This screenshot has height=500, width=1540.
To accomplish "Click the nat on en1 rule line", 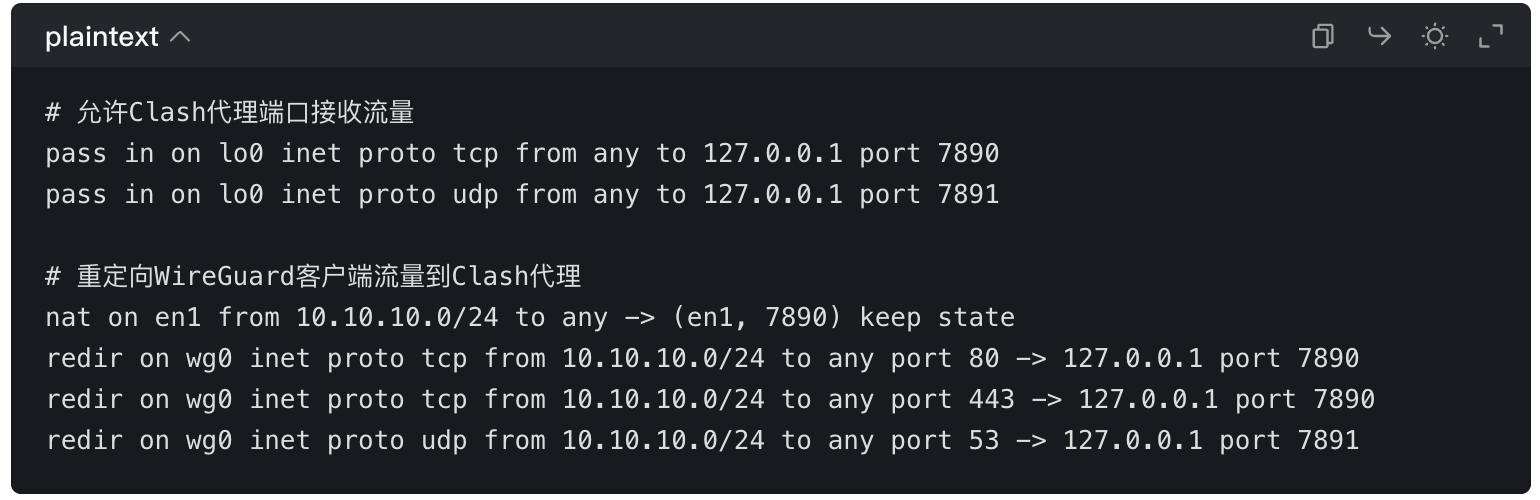I will point(530,318).
